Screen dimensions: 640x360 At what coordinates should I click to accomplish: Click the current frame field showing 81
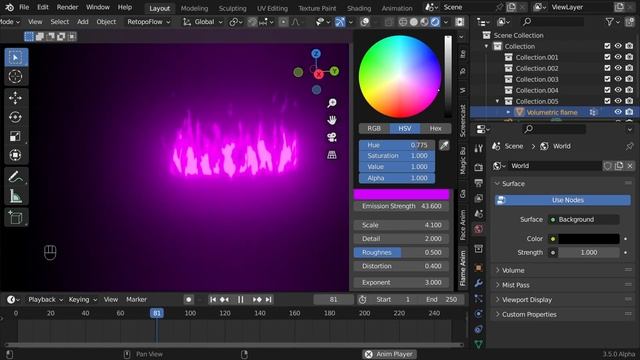pos(333,300)
